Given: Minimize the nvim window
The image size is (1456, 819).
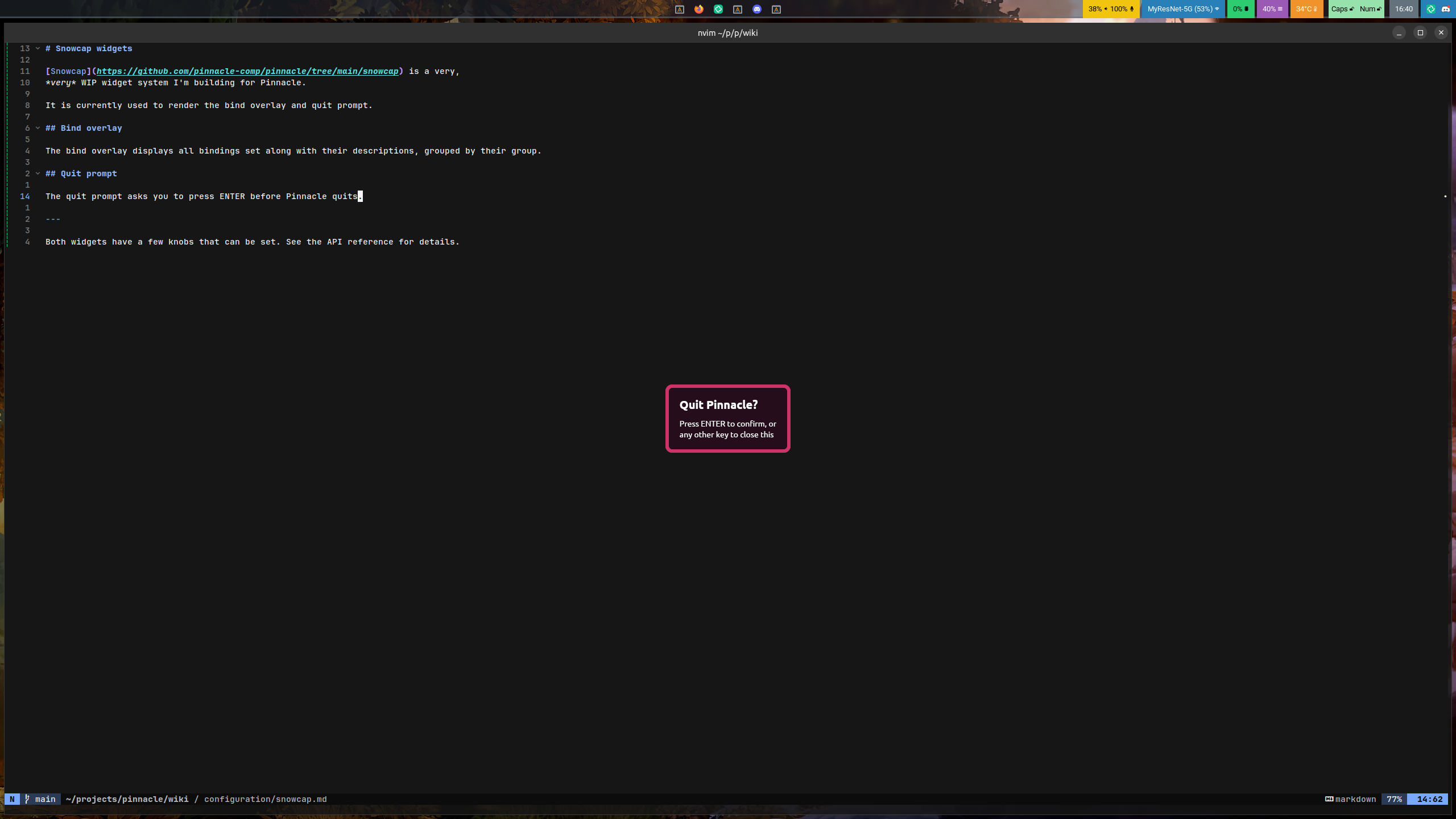Looking at the screenshot, I should [1399, 32].
